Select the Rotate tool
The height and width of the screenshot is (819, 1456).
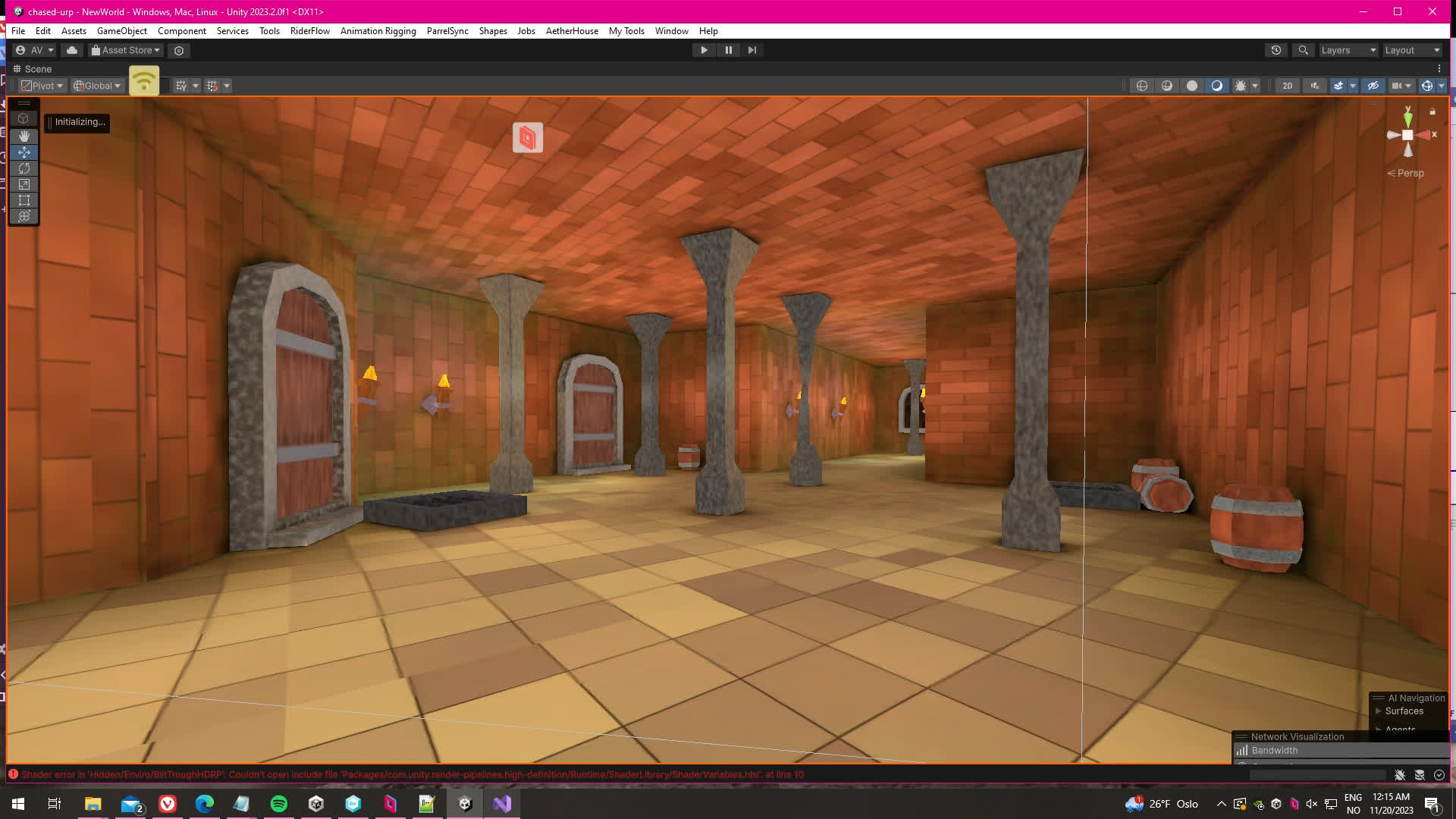click(x=24, y=168)
